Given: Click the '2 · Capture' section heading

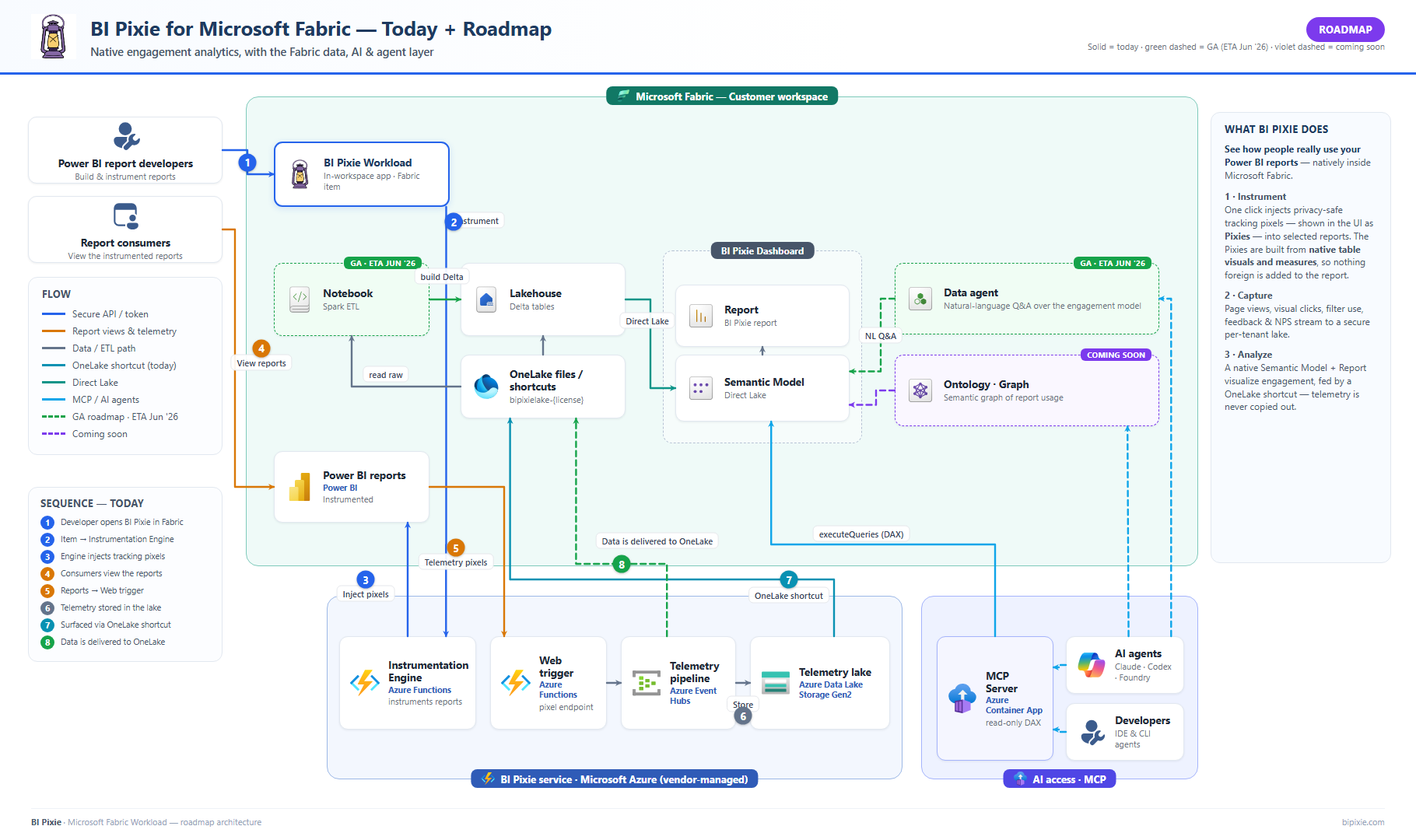Looking at the screenshot, I should click(x=1248, y=296).
